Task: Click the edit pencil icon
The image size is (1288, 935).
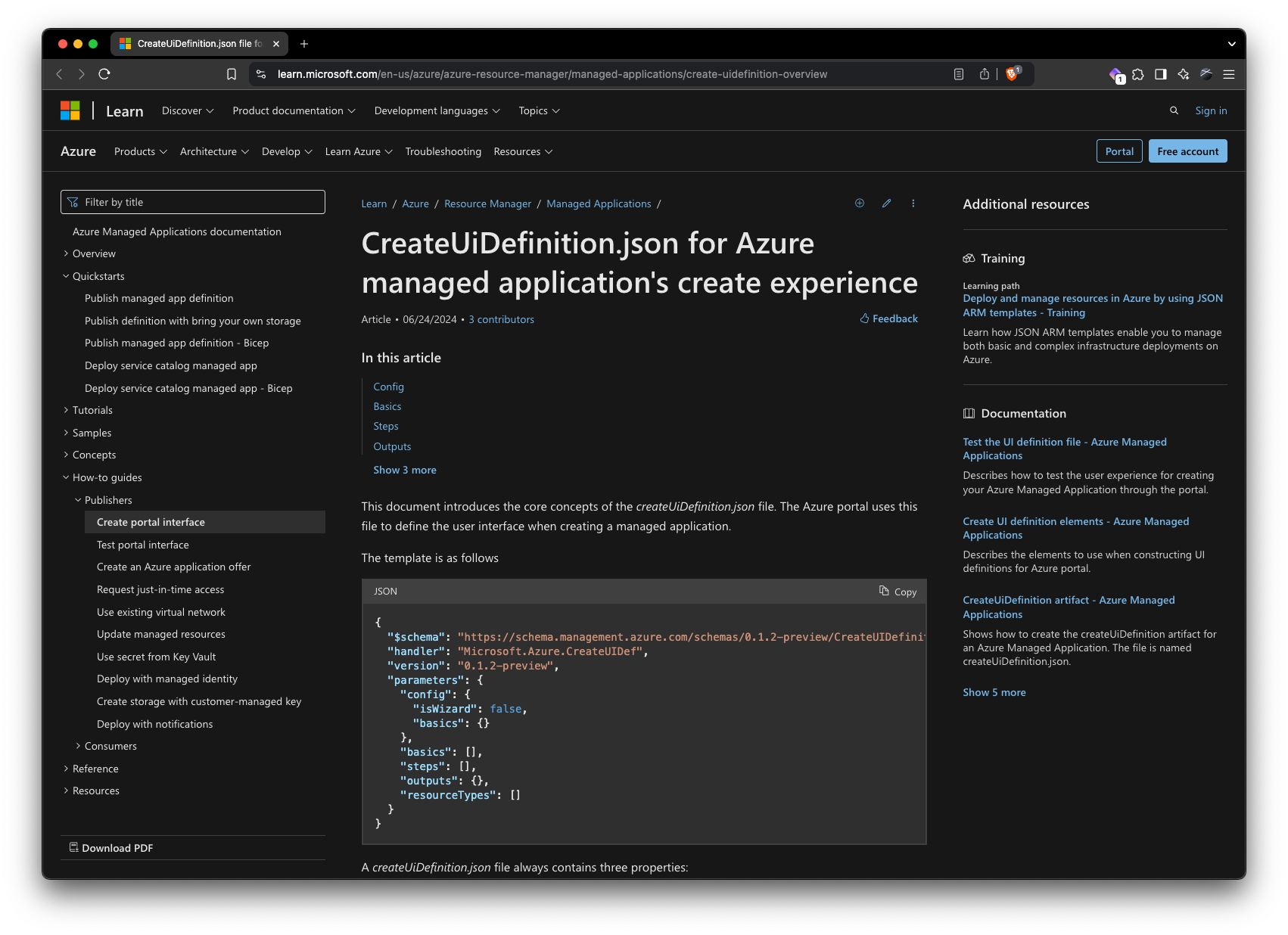Action: click(887, 203)
